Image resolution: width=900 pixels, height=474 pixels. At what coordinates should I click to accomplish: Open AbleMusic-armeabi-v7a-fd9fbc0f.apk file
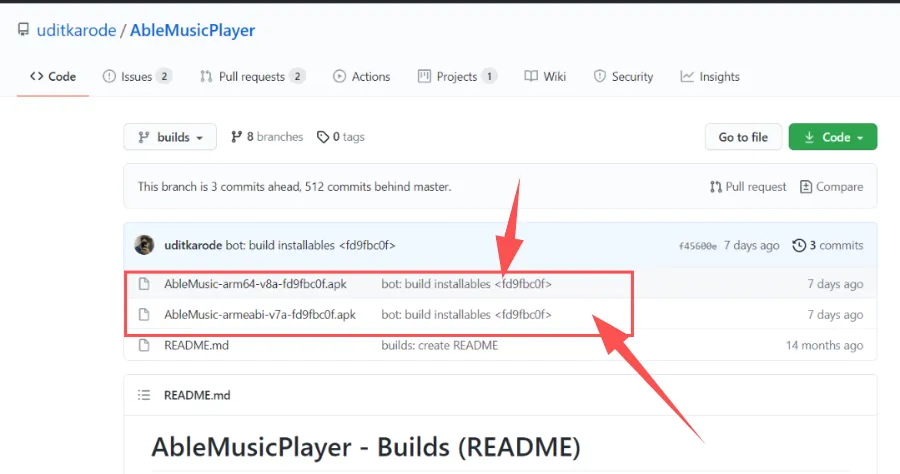(260, 314)
